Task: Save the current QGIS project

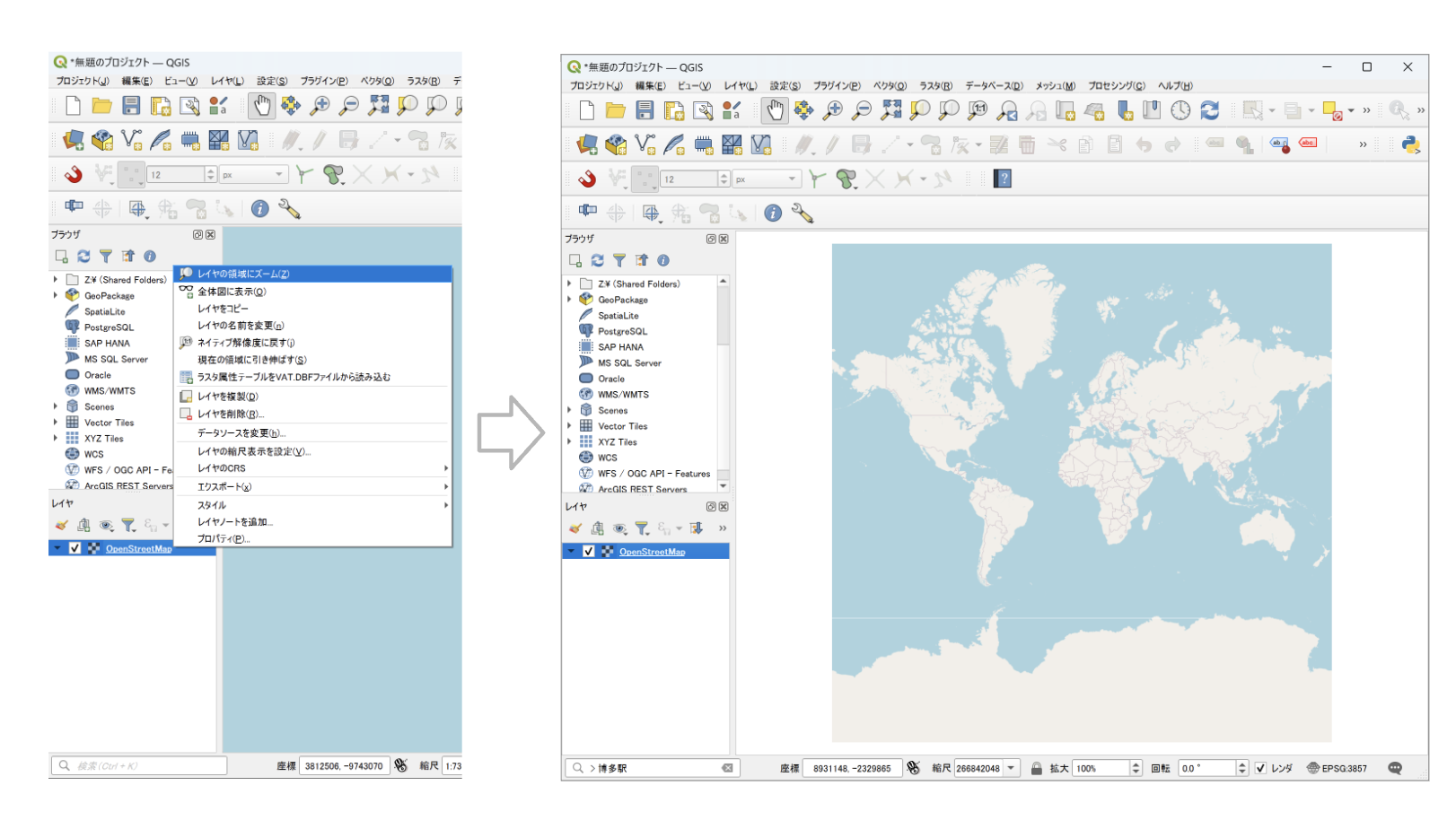Action: [643, 110]
